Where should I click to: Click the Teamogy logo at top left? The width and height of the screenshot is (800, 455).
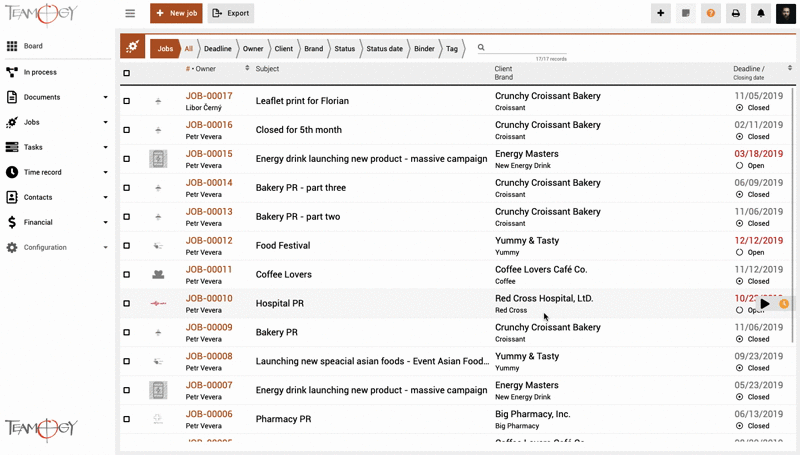41,14
